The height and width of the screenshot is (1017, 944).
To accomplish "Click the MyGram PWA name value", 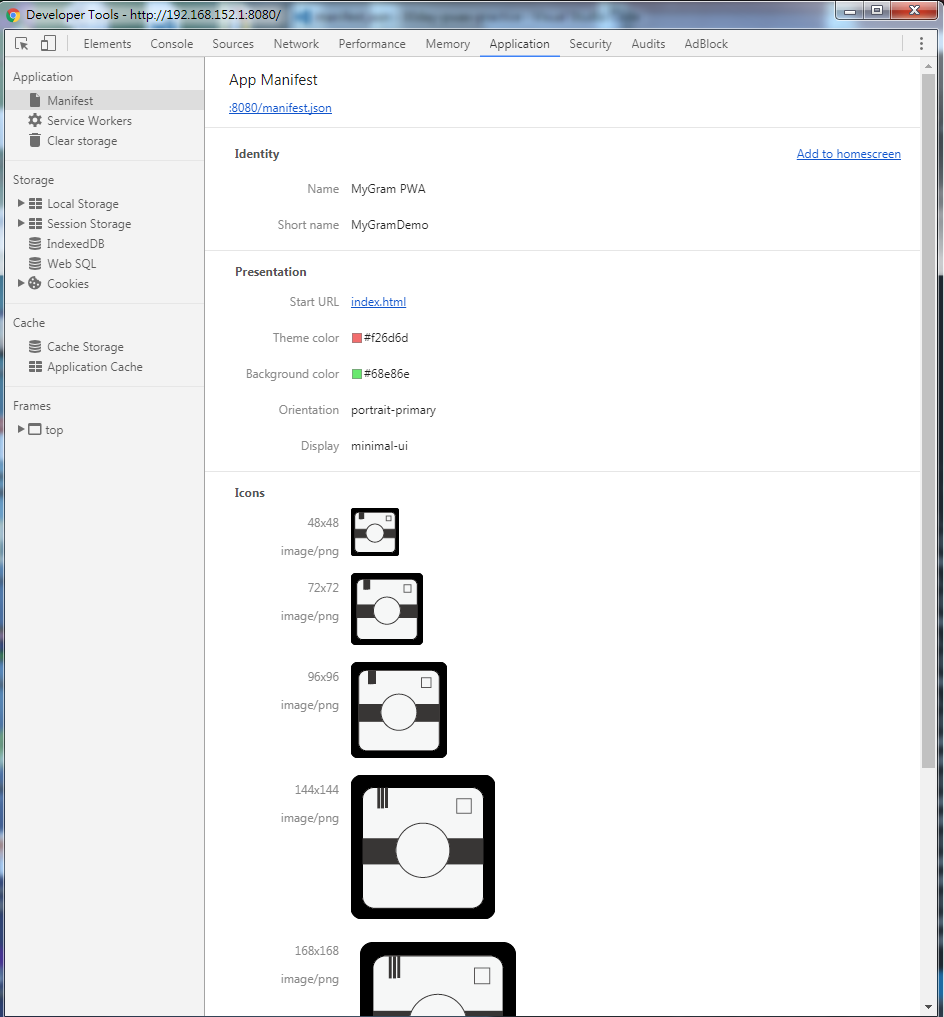I will pos(388,189).
